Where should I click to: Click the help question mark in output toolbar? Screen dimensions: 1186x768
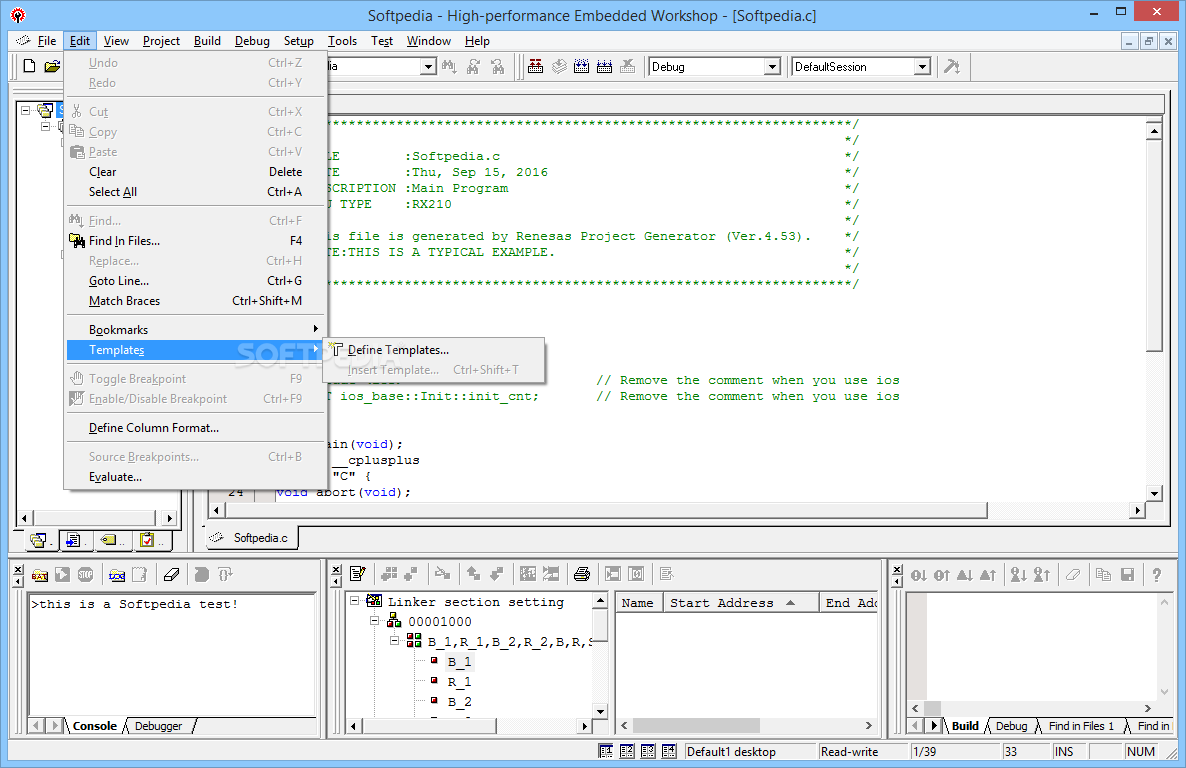coord(1157,575)
